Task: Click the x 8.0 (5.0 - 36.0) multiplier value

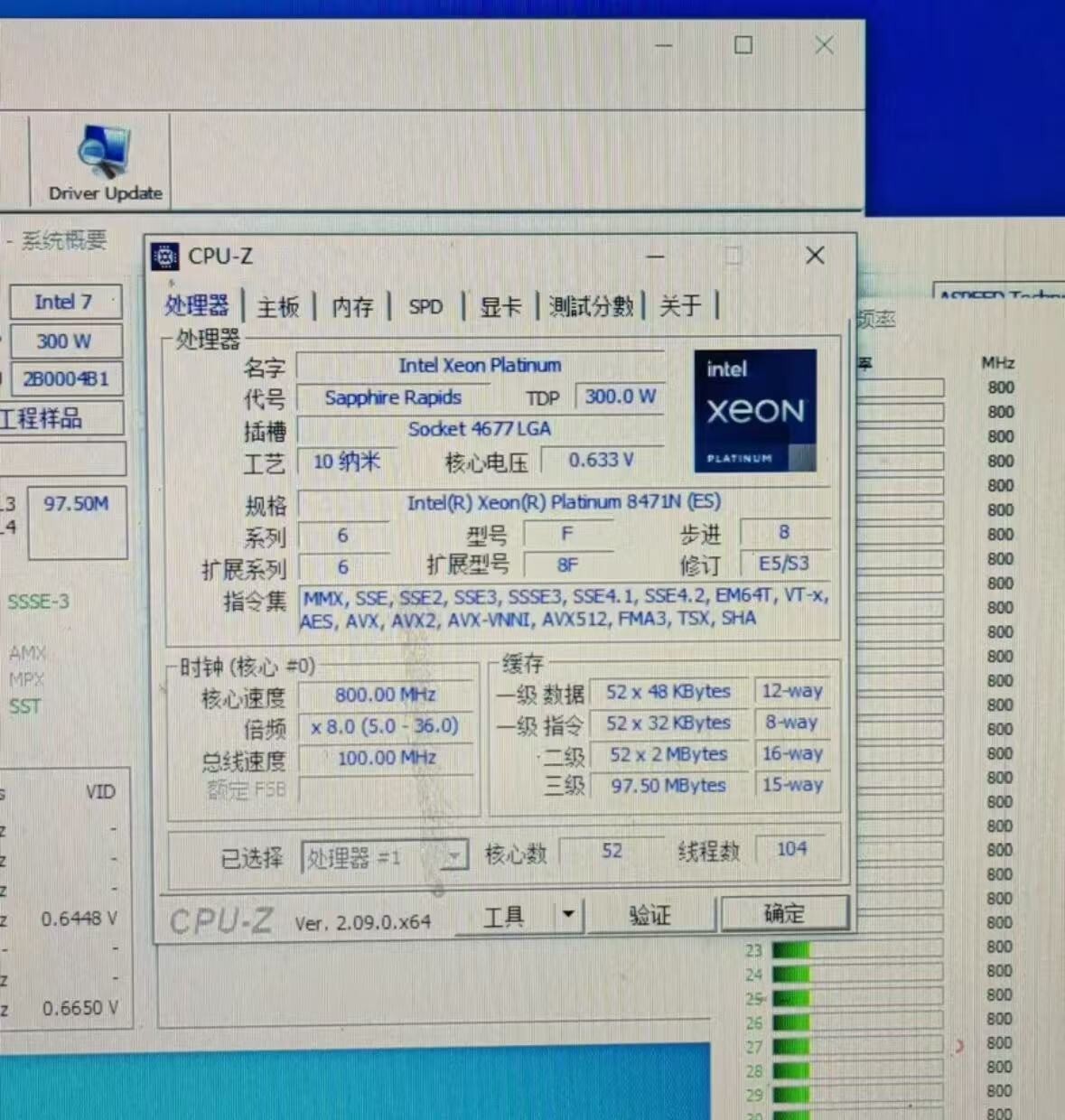Action: point(386,726)
